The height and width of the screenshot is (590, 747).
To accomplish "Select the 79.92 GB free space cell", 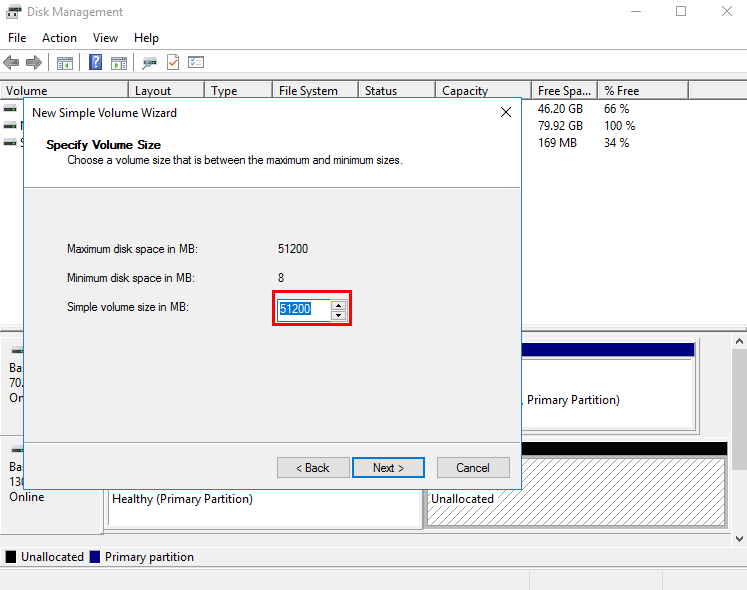I will pos(560,126).
